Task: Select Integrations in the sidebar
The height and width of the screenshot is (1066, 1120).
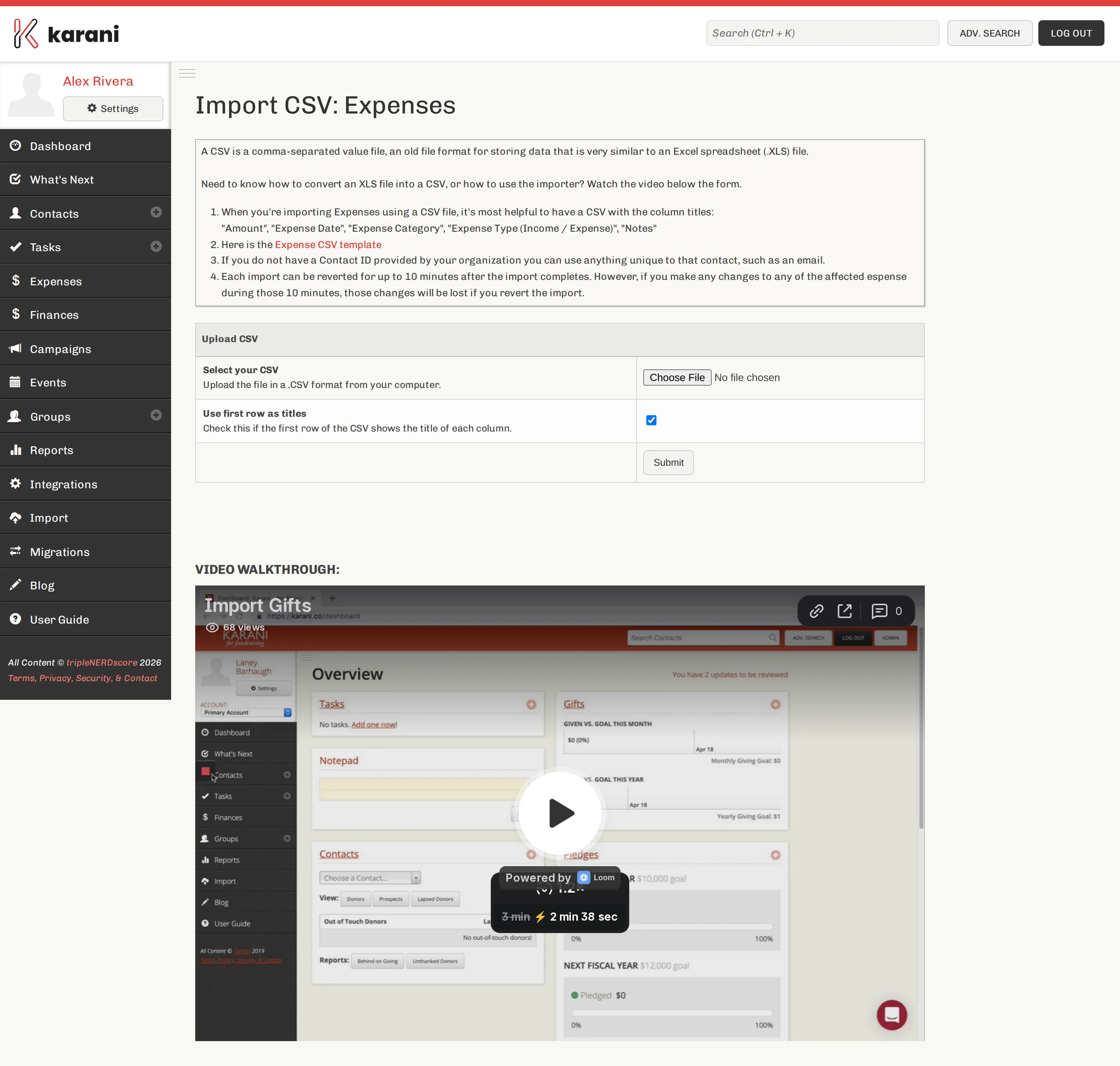Action: [85, 484]
